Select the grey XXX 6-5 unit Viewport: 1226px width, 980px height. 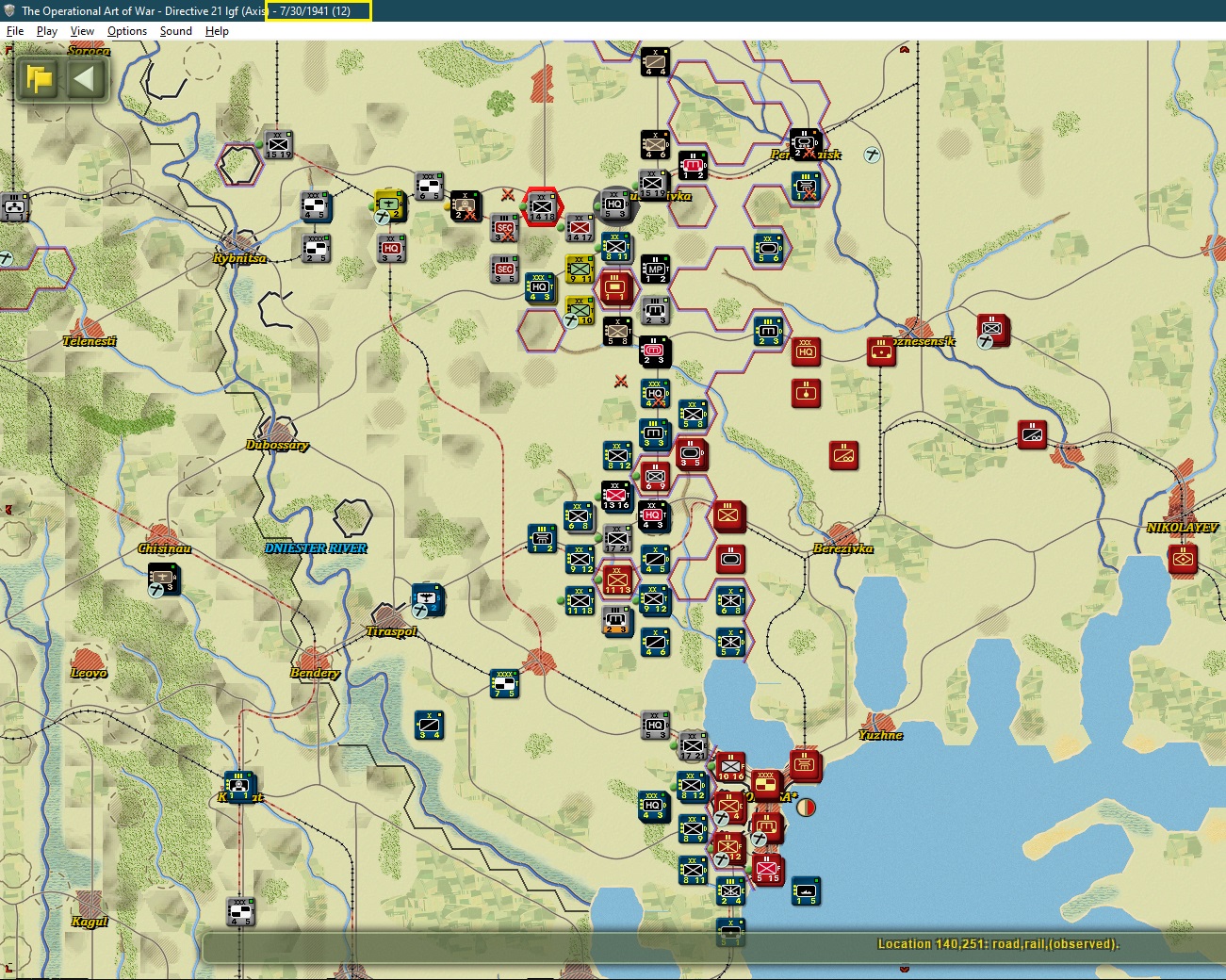coord(429,187)
